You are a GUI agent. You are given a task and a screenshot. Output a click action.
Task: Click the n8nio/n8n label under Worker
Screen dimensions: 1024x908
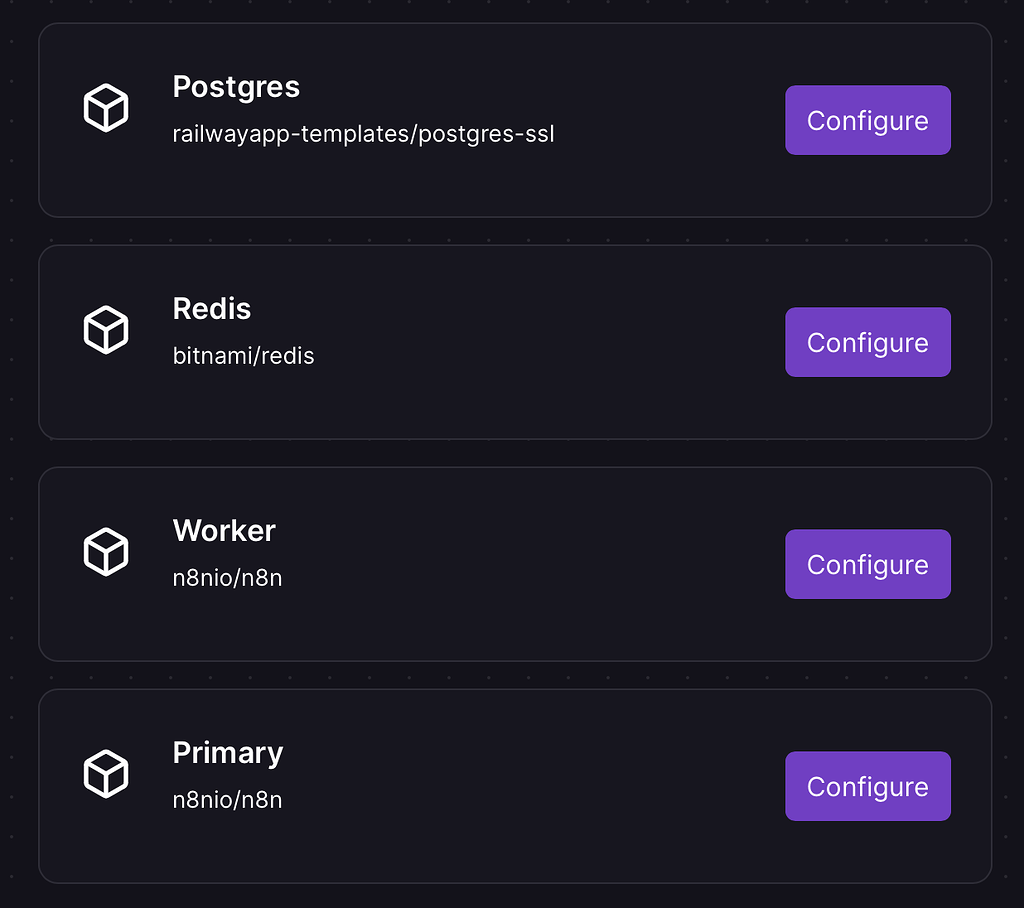(x=228, y=578)
